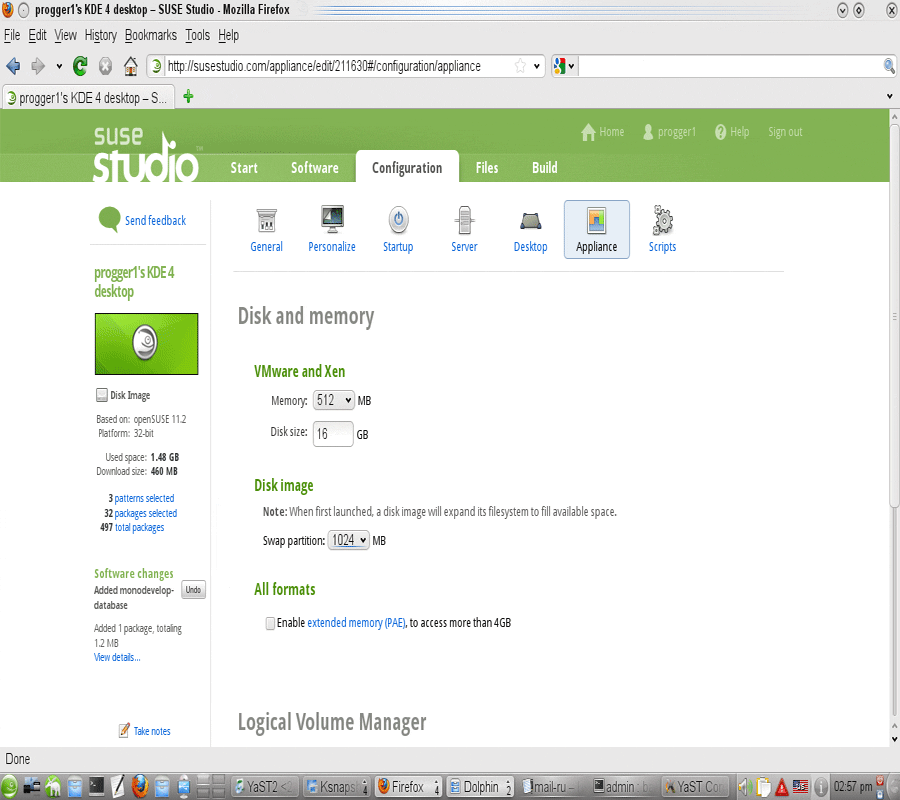900x800 pixels.
Task: Select the Appliance configuration section
Action: 596,230
